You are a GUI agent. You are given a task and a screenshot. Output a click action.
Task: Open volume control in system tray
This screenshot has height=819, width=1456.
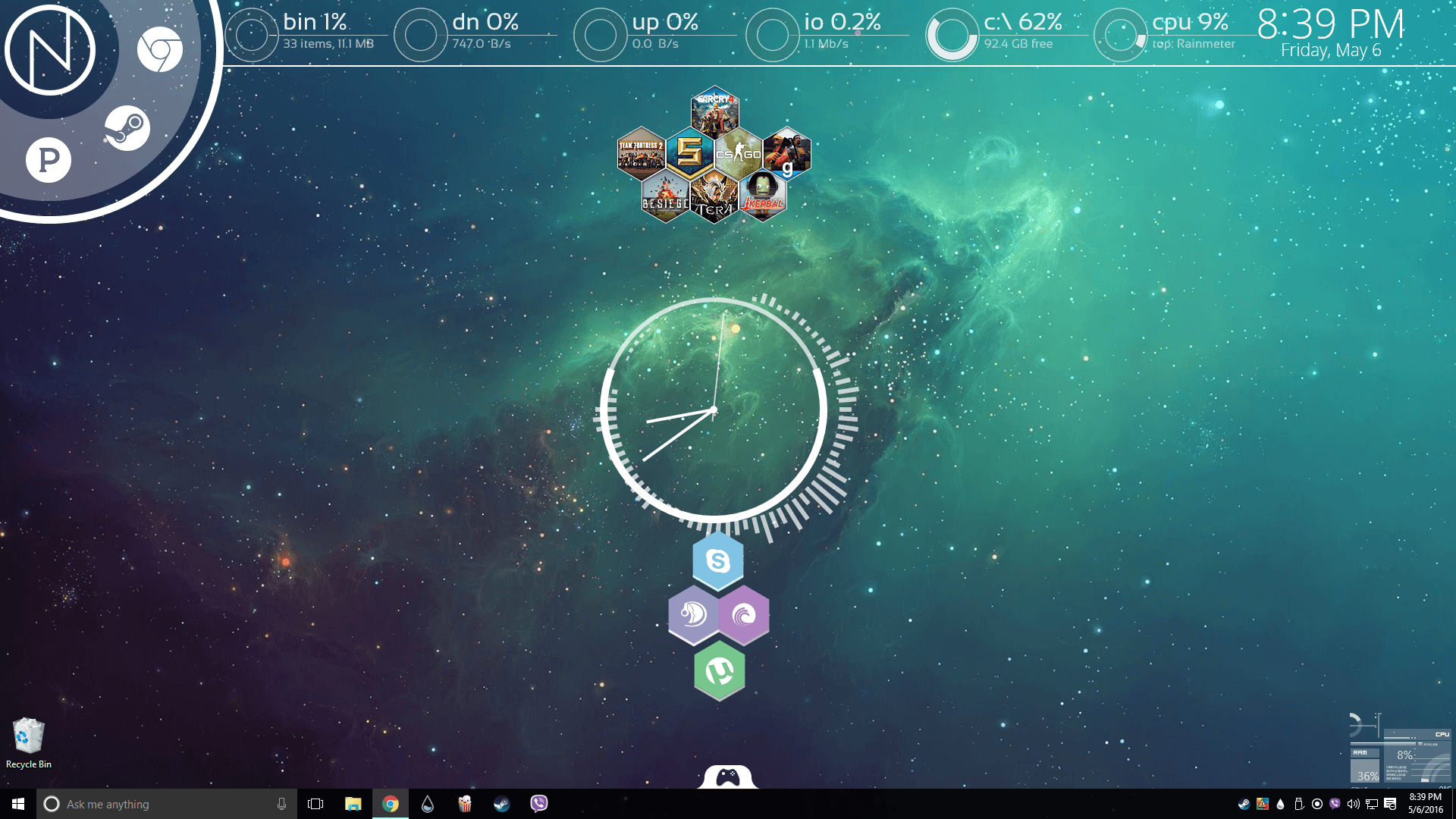pos(1353,804)
